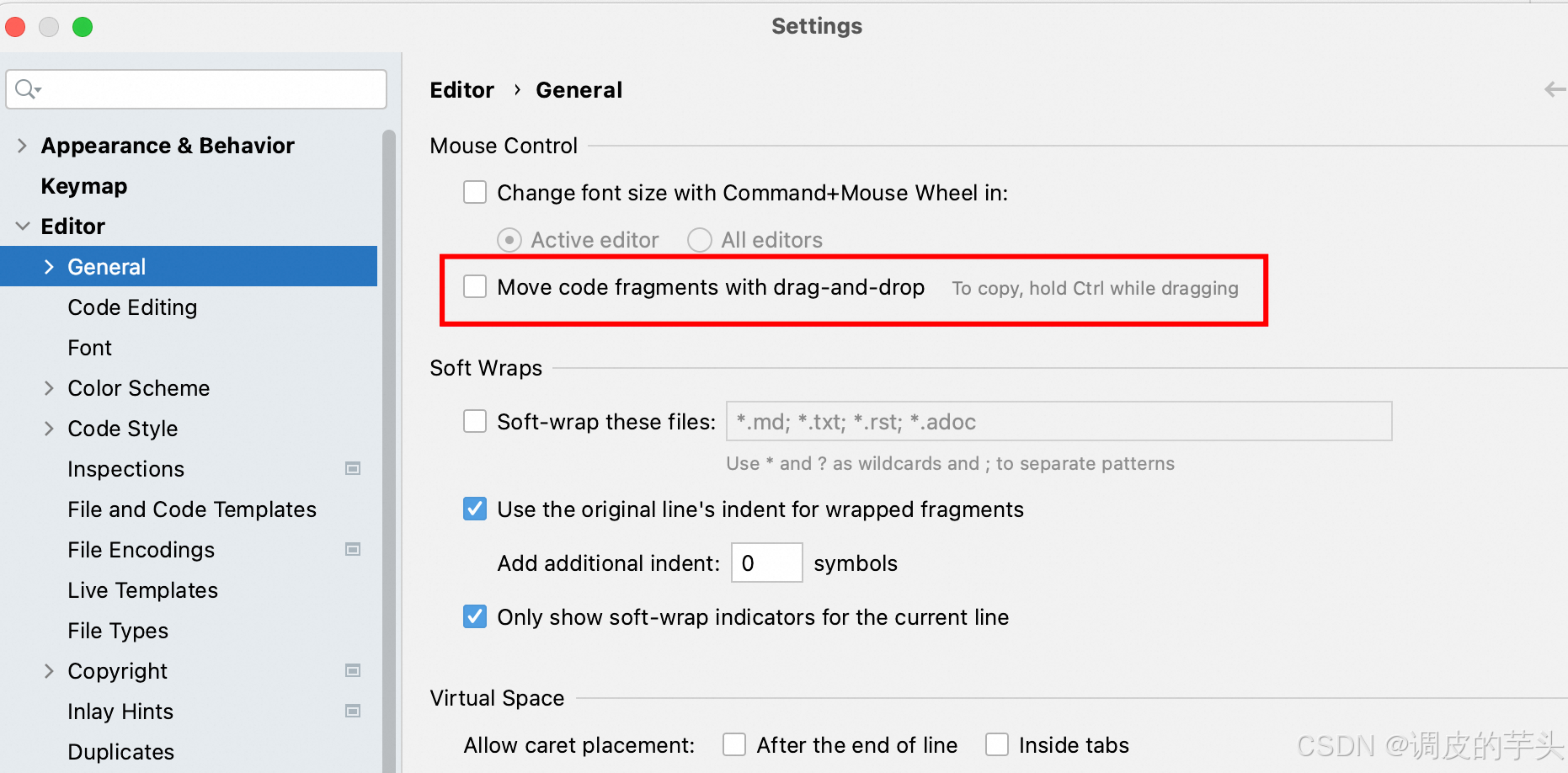The image size is (1568, 773).
Task: Click the Editor breadcrumb link
Action: [x=461, y=90]
